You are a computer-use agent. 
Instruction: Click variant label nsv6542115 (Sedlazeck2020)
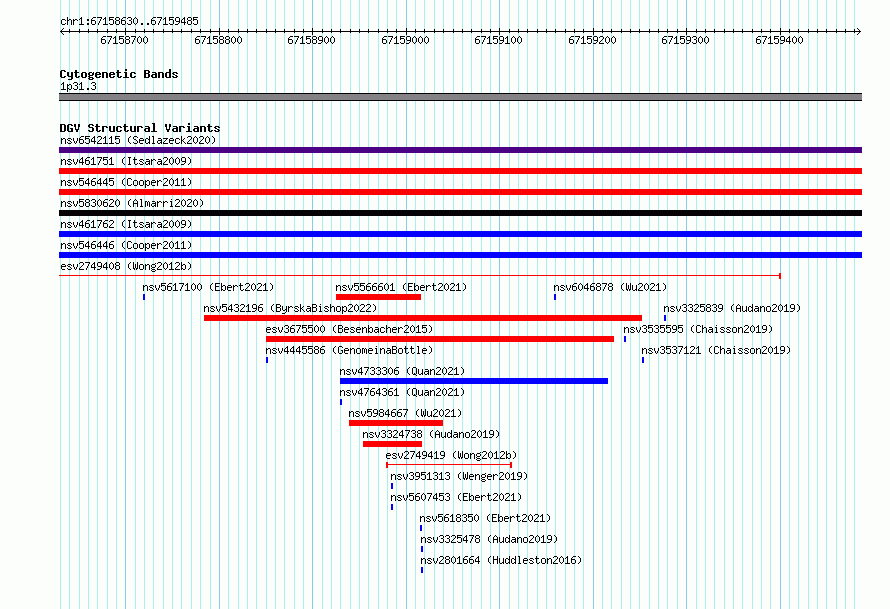[138, 140]
